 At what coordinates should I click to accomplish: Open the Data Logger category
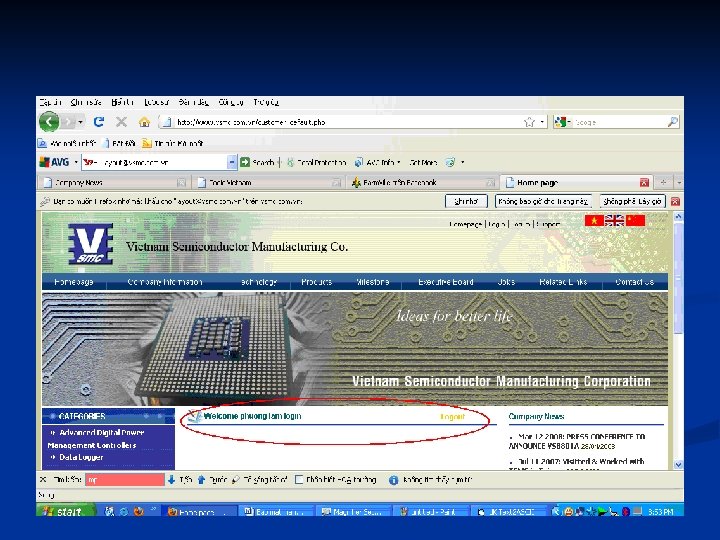[81, 457]
